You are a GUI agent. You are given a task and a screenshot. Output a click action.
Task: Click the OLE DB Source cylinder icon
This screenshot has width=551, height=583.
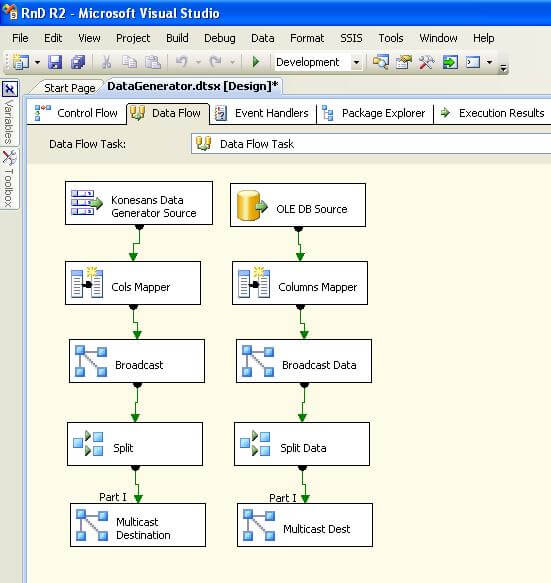[x=252, y=205]
